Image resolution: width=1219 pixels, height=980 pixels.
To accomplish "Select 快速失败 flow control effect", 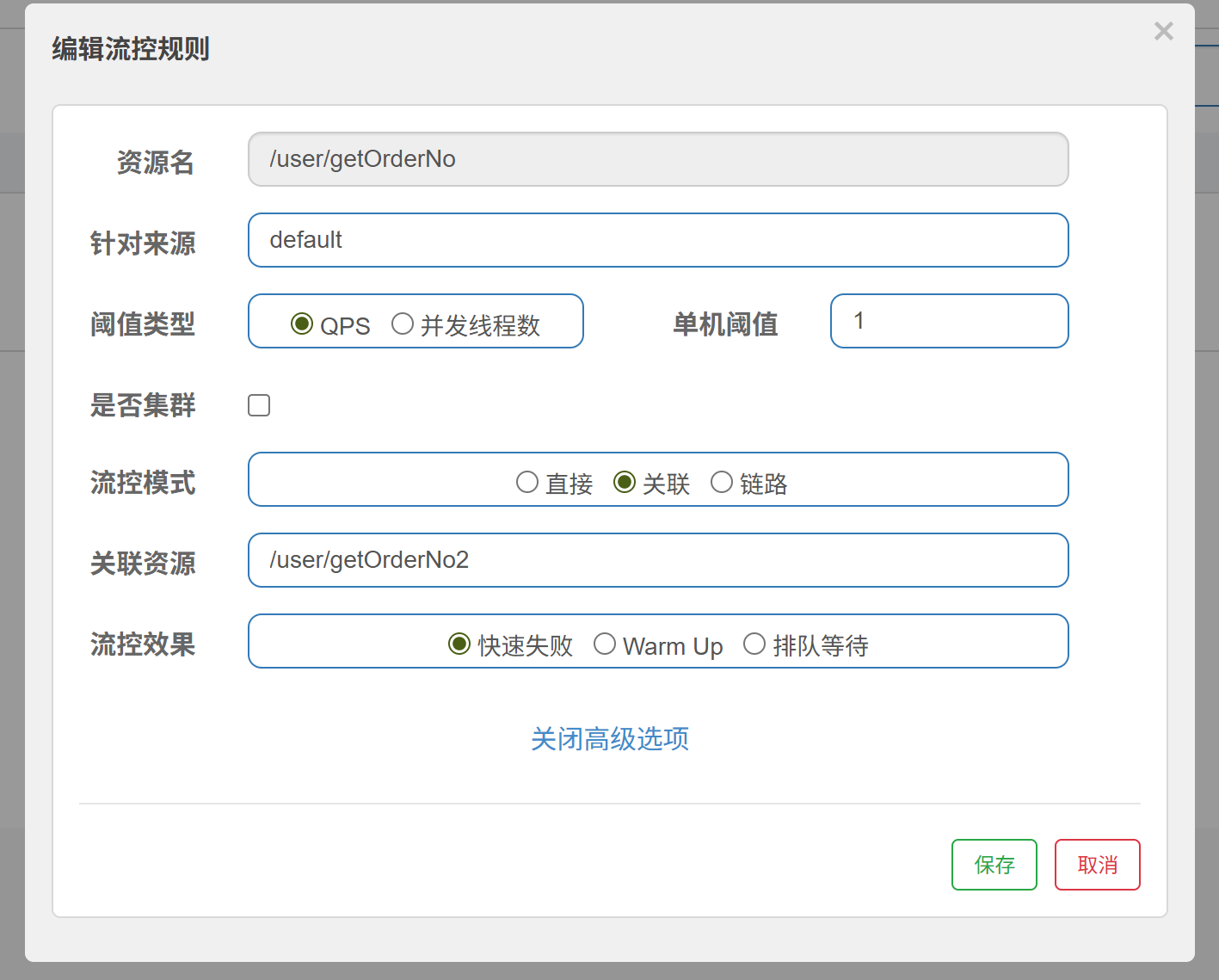I will coord(459,644).
